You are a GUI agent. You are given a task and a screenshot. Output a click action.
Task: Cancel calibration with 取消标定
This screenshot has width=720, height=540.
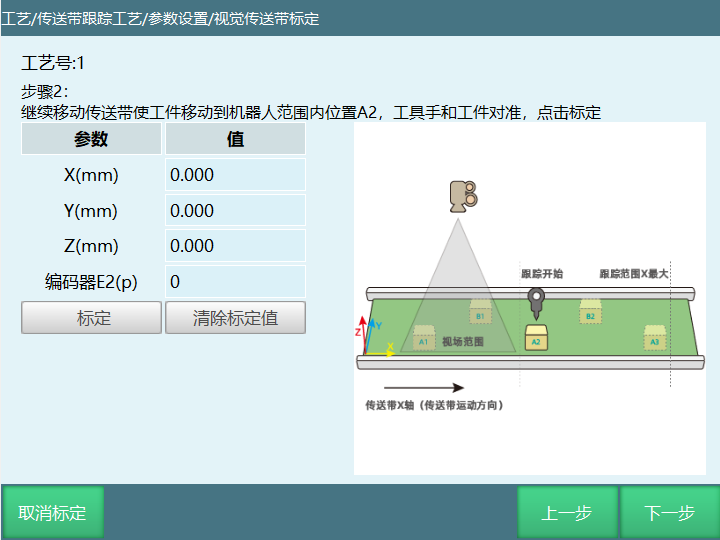coord(52,512)
